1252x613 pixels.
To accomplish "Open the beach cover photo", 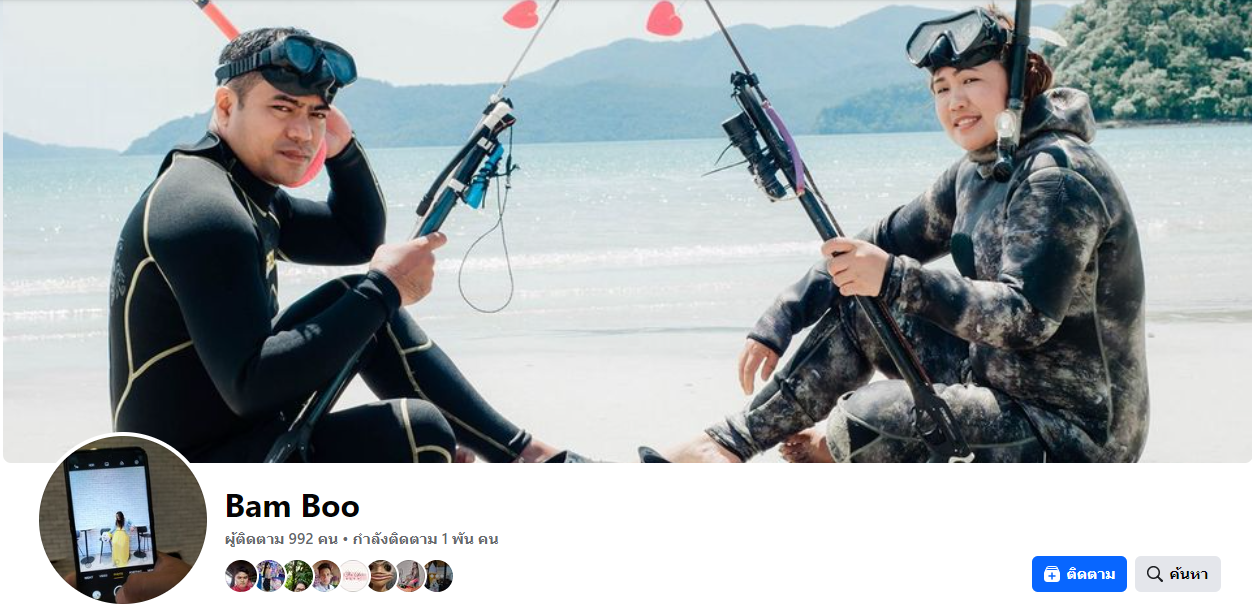I will pyautogui.click(x=626, y=231).
